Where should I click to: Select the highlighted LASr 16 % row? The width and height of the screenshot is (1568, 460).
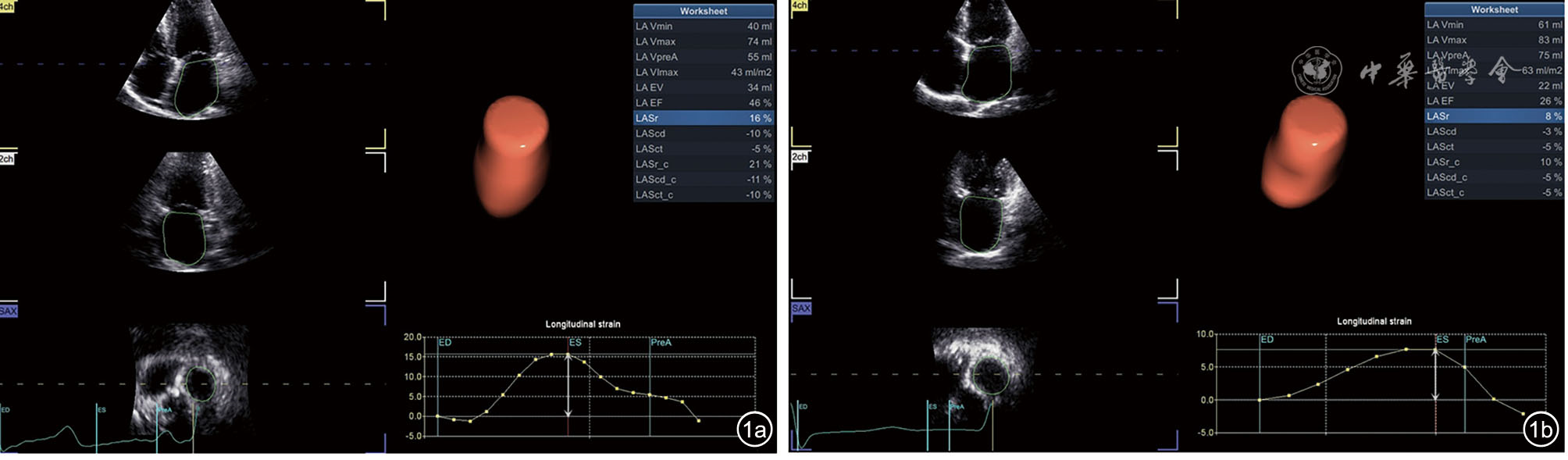point(703,118)
